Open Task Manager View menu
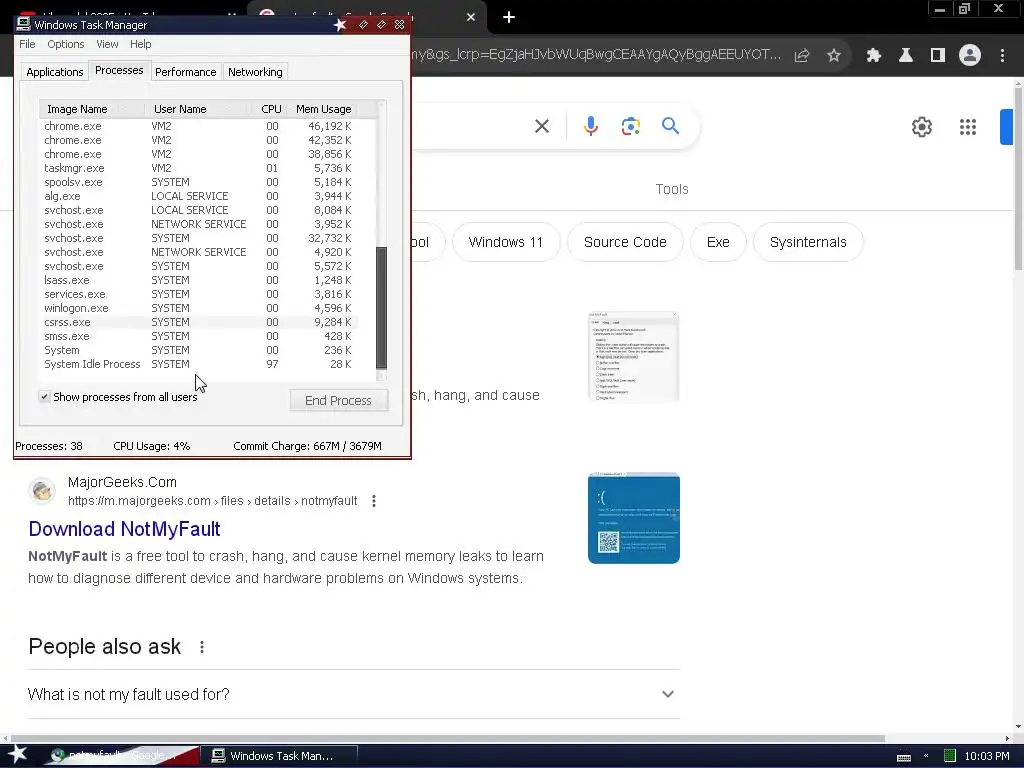 point(107,44)
